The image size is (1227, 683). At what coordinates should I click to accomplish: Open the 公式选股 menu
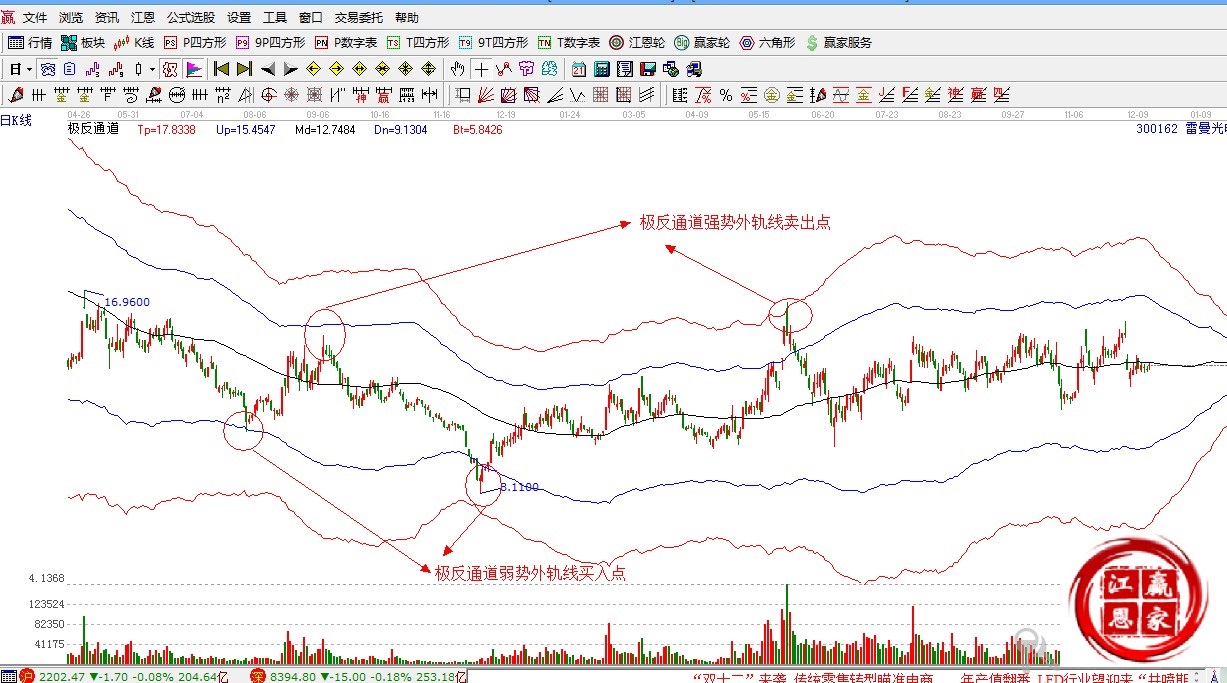click(x=190, y=18)
